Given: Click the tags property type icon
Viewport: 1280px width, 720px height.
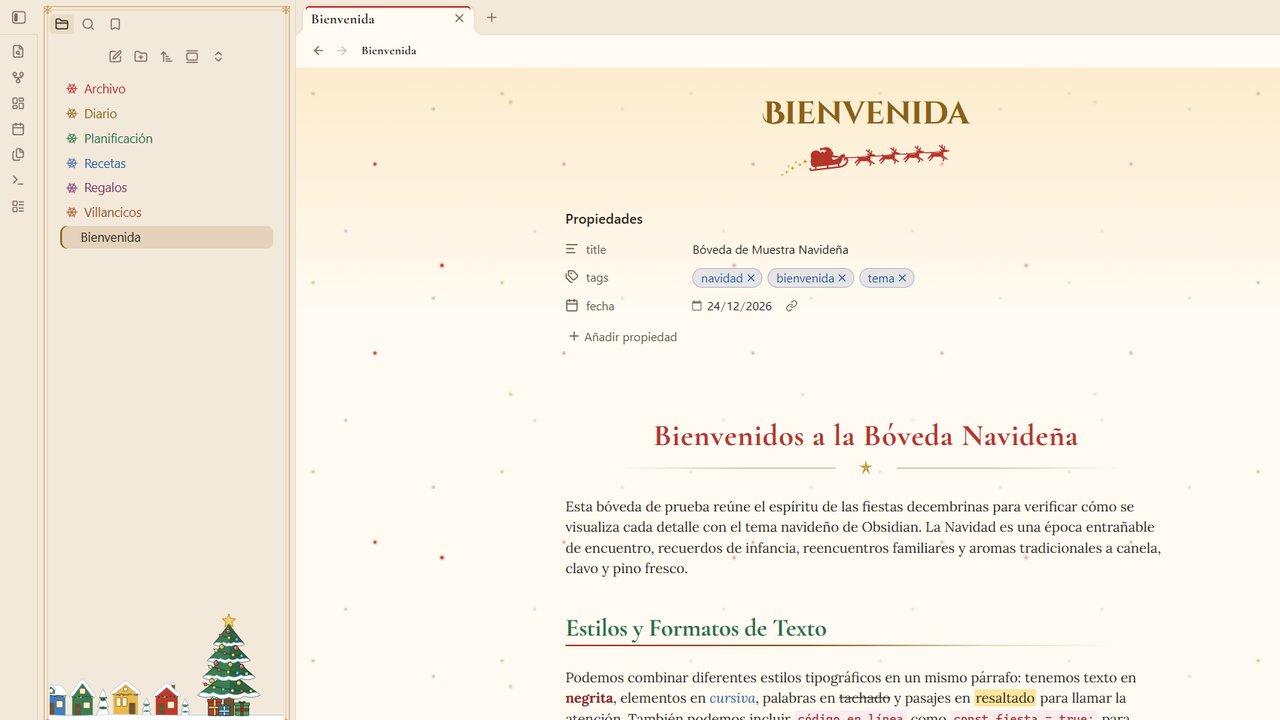Looking at the screenshot, I should [x=572, y=277].
